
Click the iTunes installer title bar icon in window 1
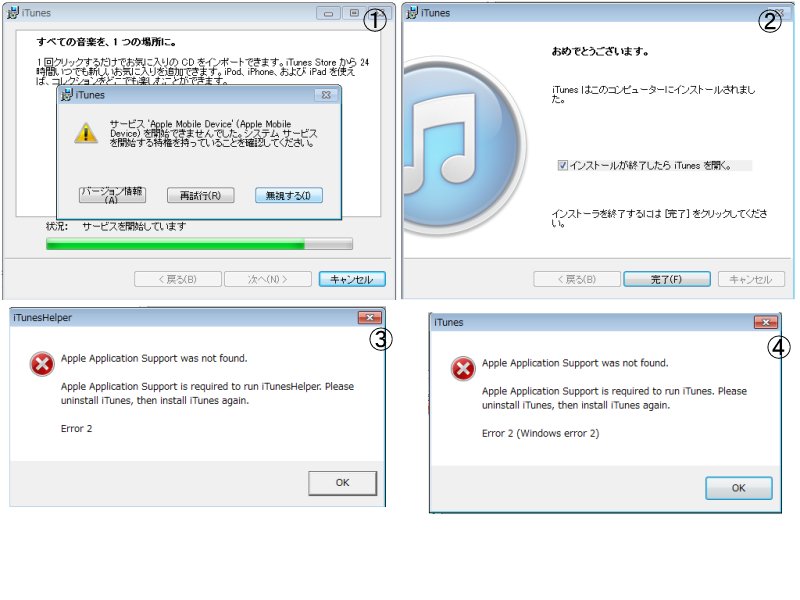pos(13,13)
